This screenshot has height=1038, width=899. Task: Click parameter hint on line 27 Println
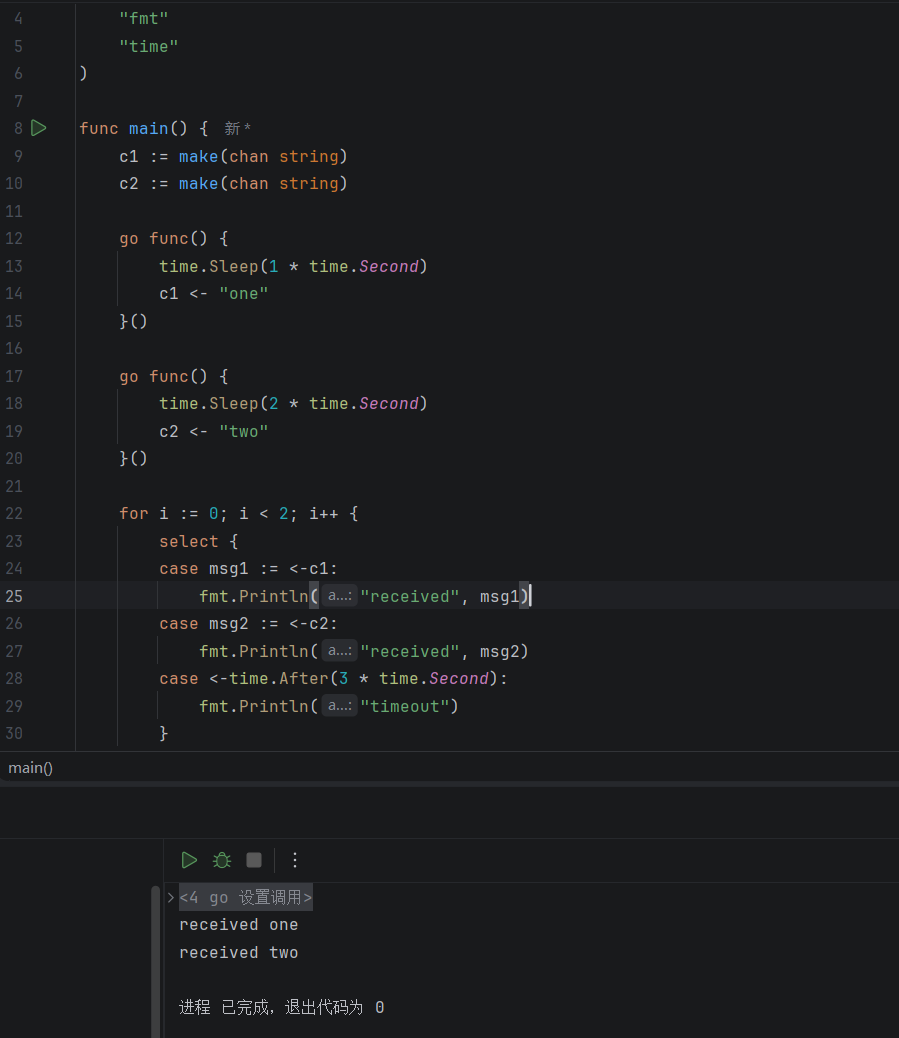coord(340,651)
